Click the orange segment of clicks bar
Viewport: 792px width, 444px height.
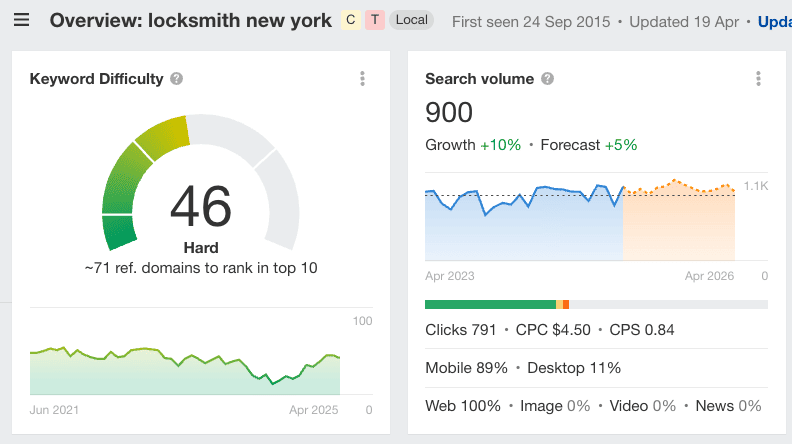pyautogui.click(x=566, y=304)
